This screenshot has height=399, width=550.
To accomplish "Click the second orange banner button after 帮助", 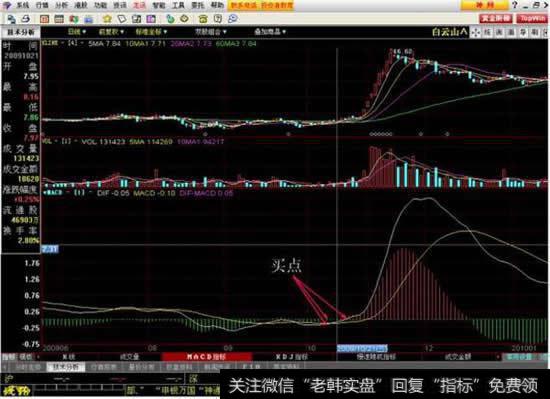I will click(276, 5).
